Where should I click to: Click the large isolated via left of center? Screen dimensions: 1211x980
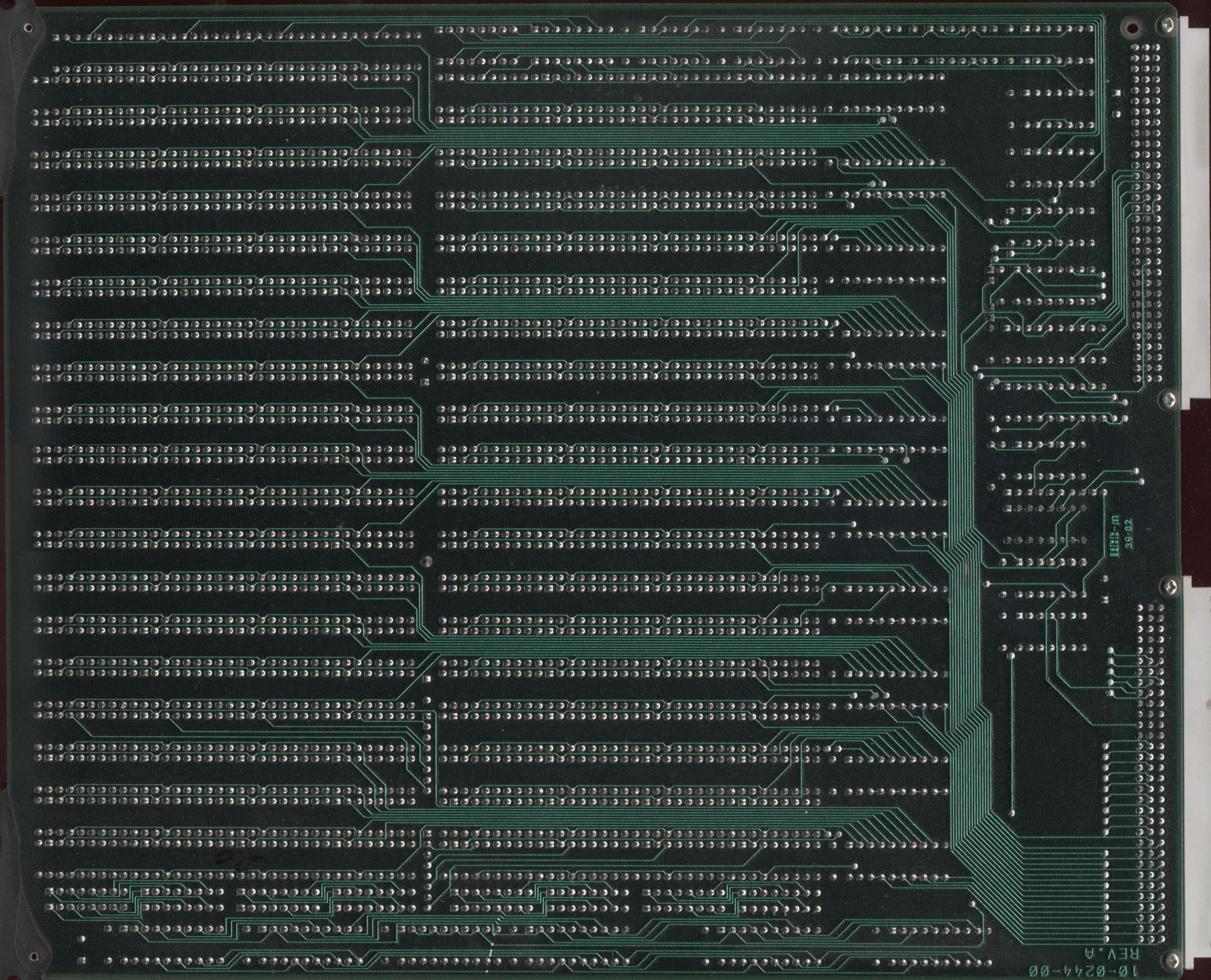coord(428,561)
